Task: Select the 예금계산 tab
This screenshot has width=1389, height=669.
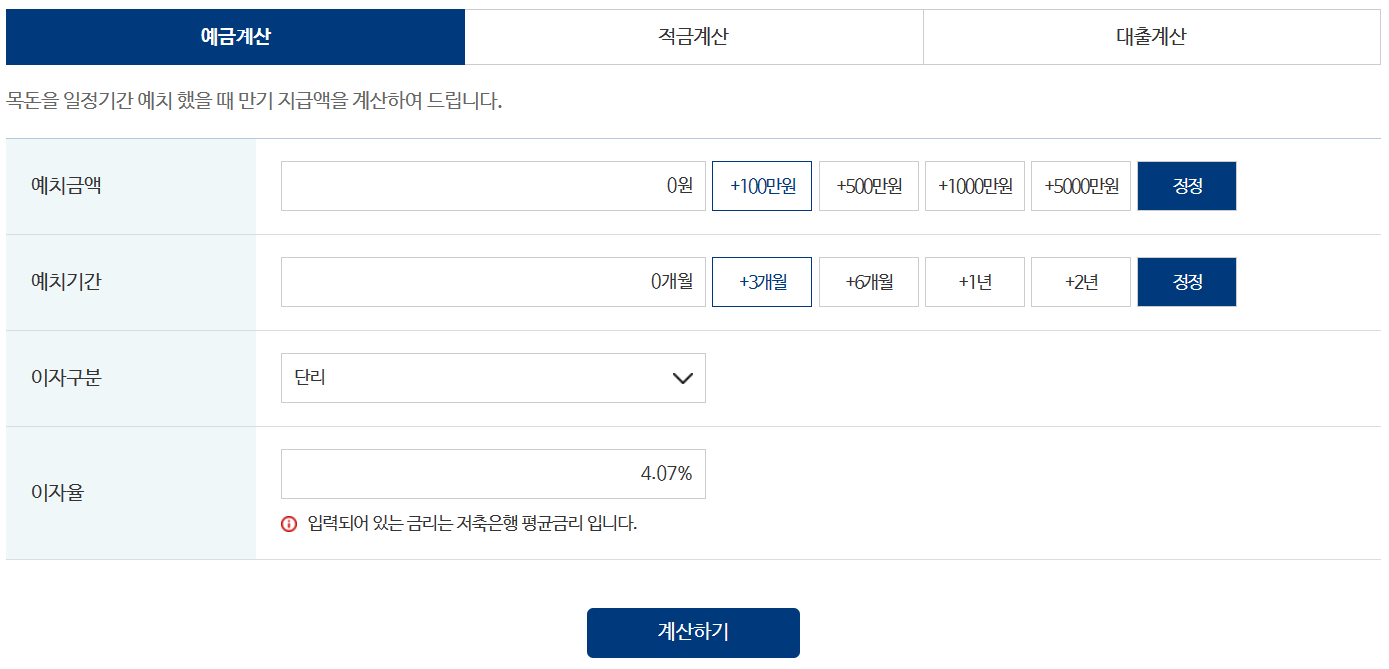Action: click(236, 37)
